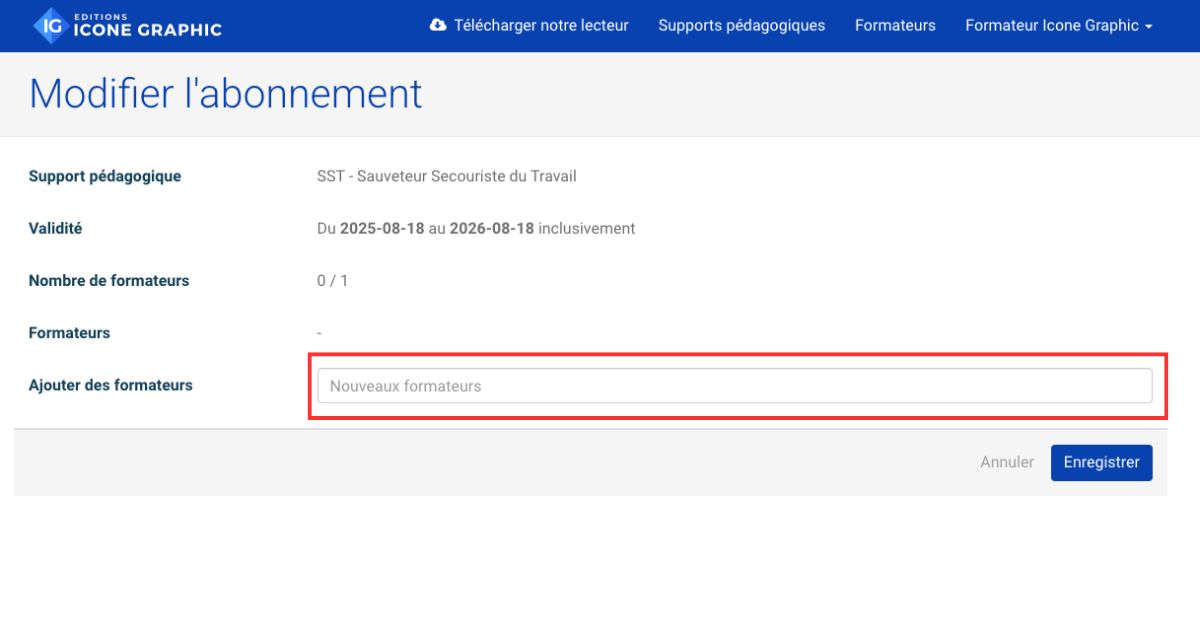This screenshot has width=1200, height=628.
Task: Click the caret beside Formateur Icone Graphic
Action: (1148, 26)
